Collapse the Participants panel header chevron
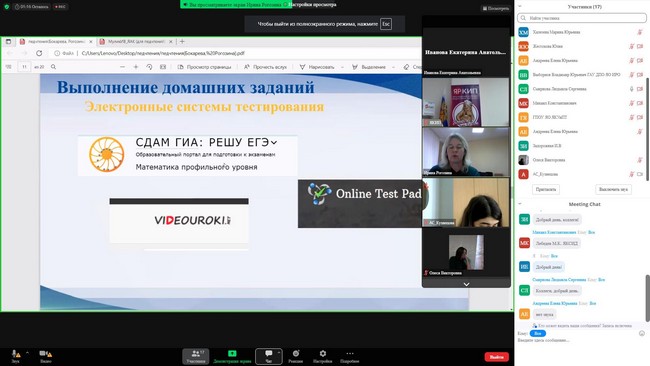Screen dimensions: 650x366 click(520, 6)
